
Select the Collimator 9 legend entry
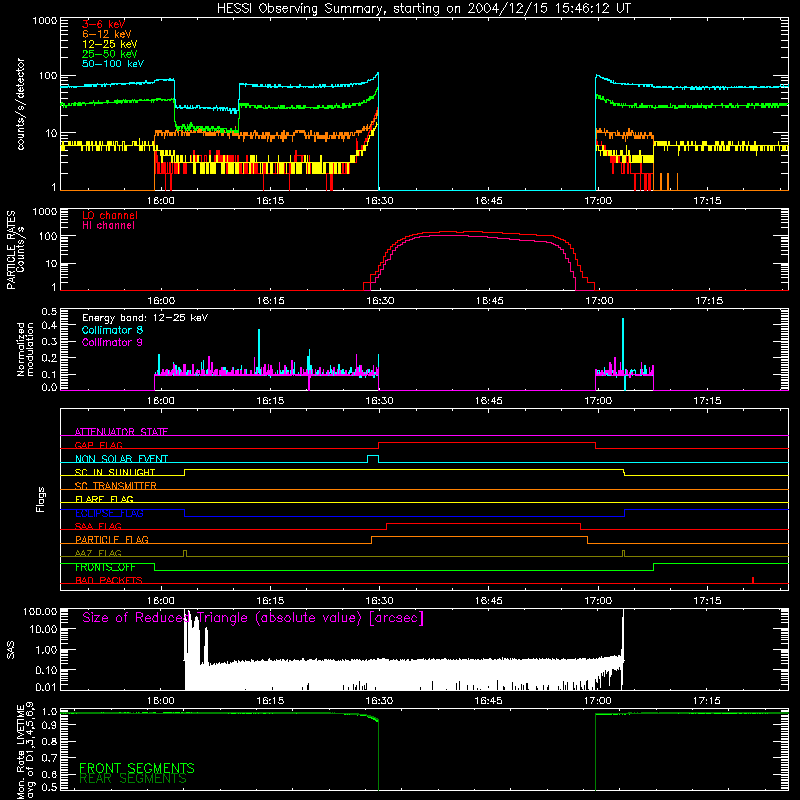[112, 342]
